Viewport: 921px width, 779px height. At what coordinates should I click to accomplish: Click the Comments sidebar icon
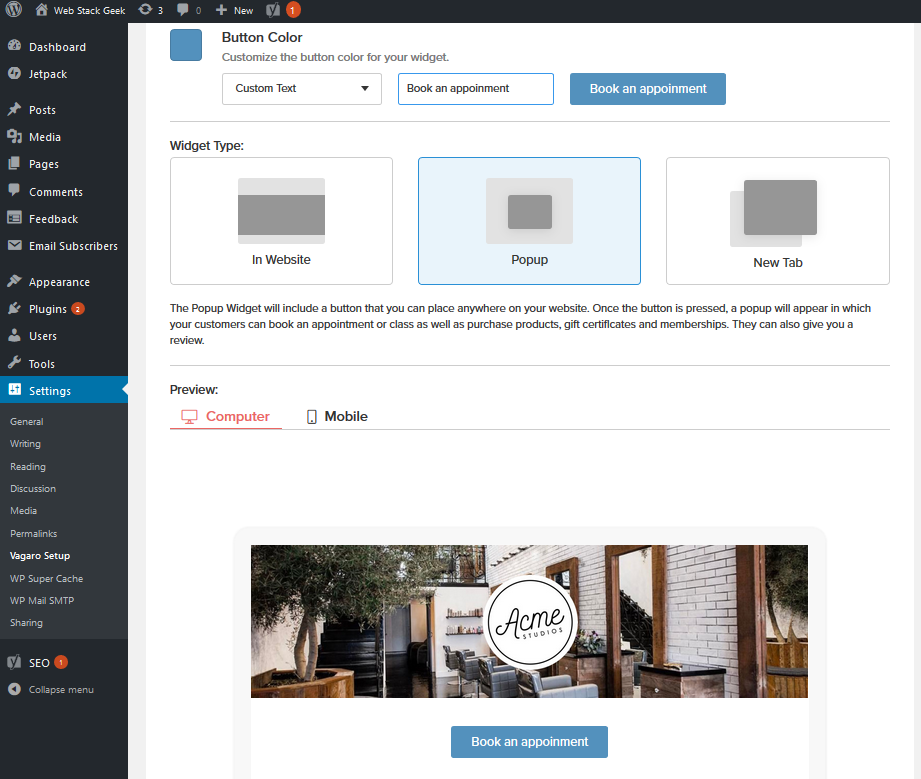[x=14, y=190]
